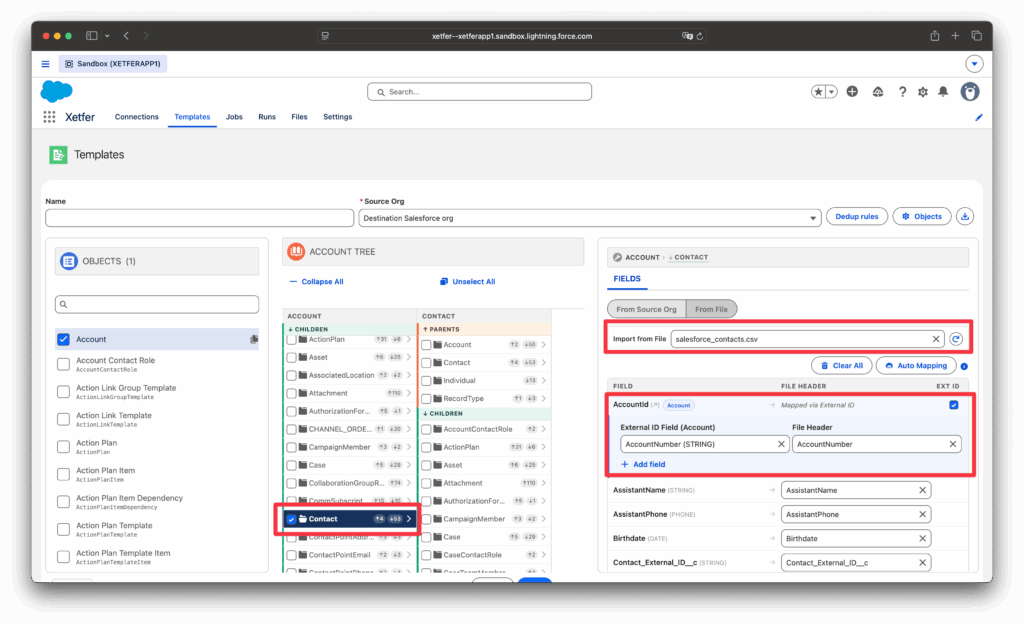Check the Account Contact Role object
The height and width of the screenshot is (624, 1024).
tap(63, 364)
